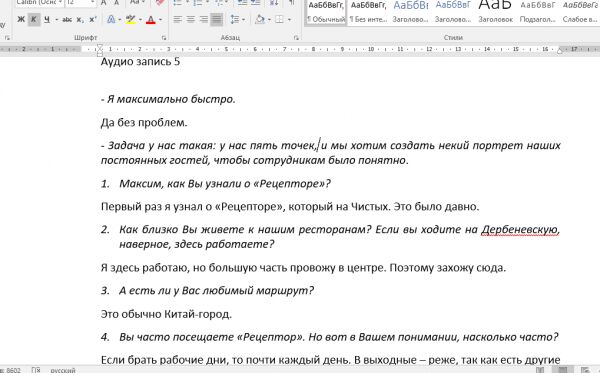The height and width of the screenshot is (373, 600).
Task: Open Абзац dialog launcher
Action: pos(296,38)
